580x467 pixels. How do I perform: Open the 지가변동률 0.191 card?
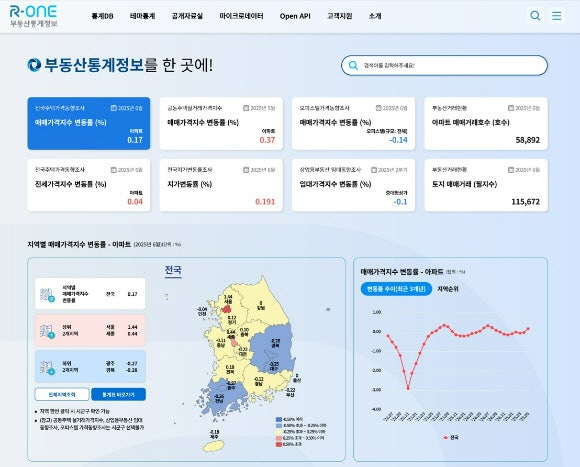pos(221,185)
